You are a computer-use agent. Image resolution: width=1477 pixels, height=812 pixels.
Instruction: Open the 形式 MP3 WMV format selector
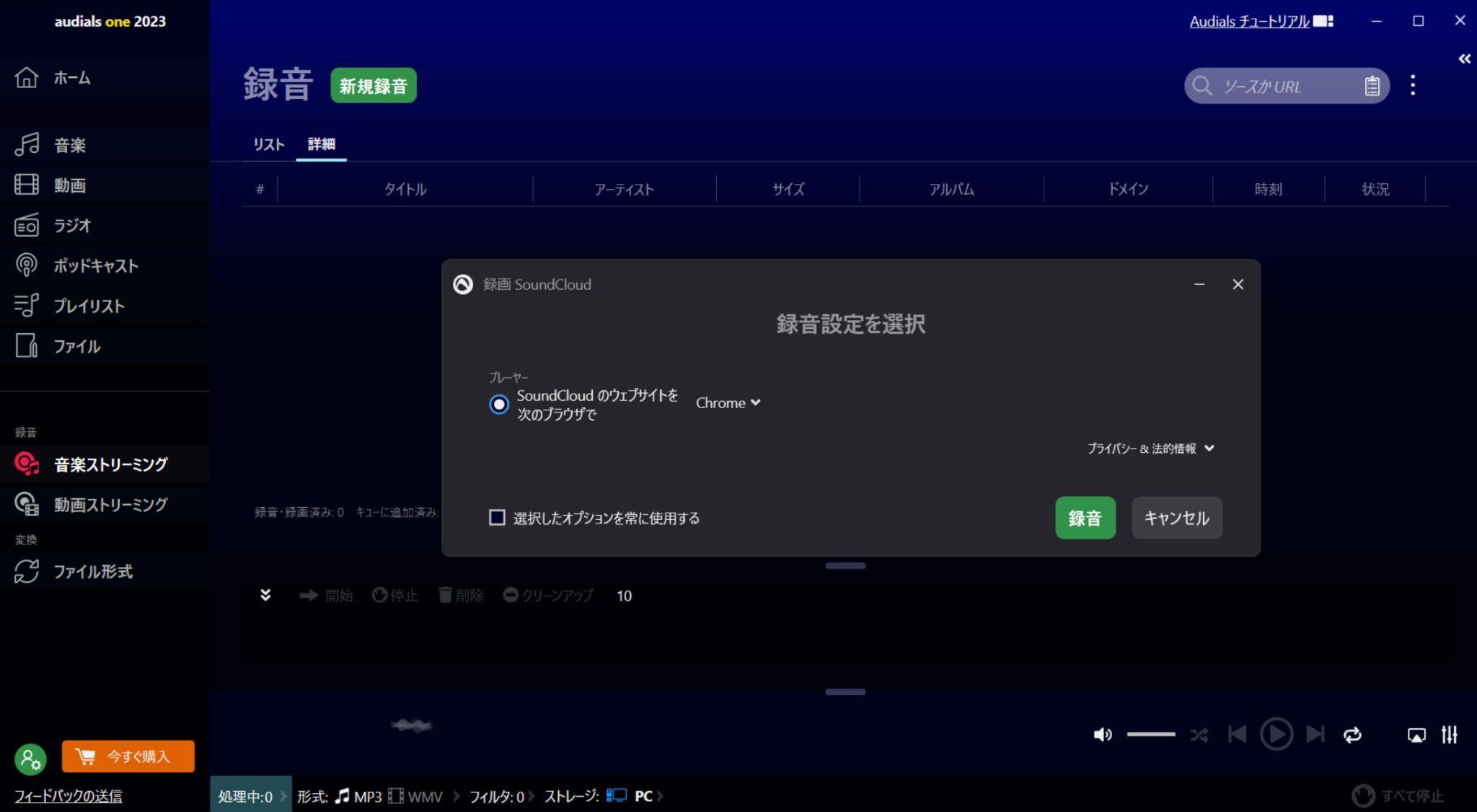pos(370,796)
